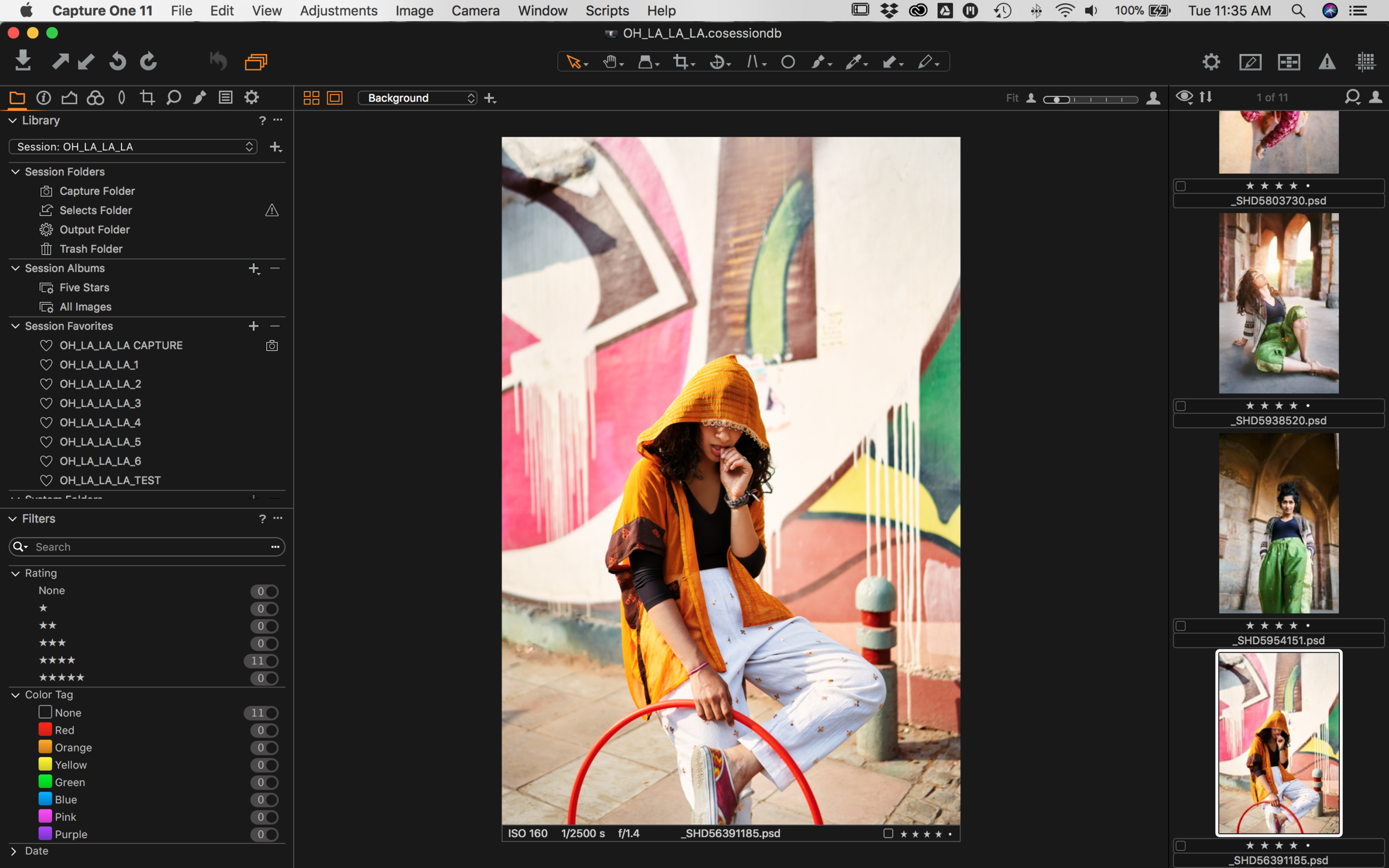This screenshot has height=868, width=1389.
Task: Open the Output gear tool tab
Action: tap(252, 98)
